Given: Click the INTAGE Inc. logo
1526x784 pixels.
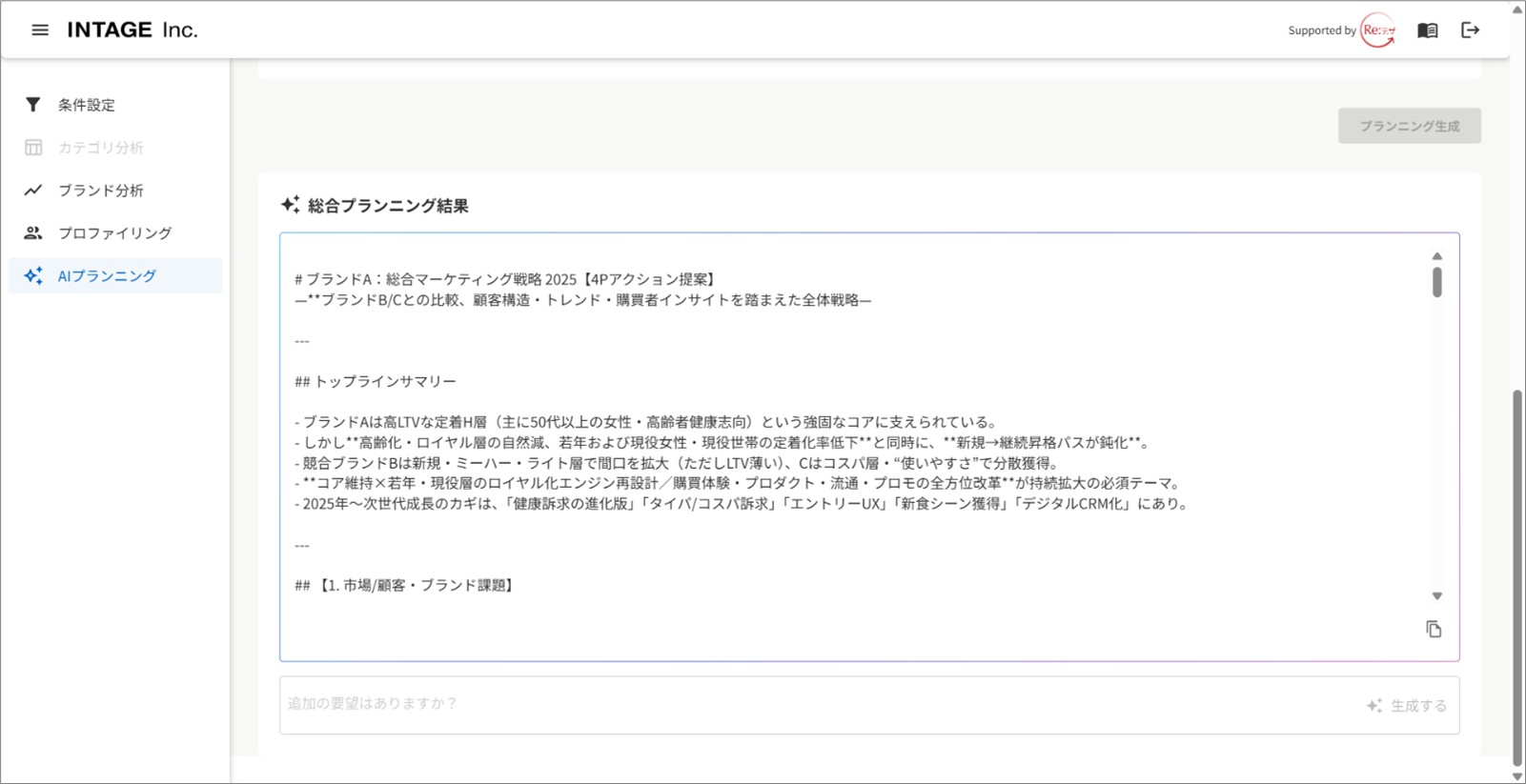Looking at the screenshot, I should pos(132,30).
